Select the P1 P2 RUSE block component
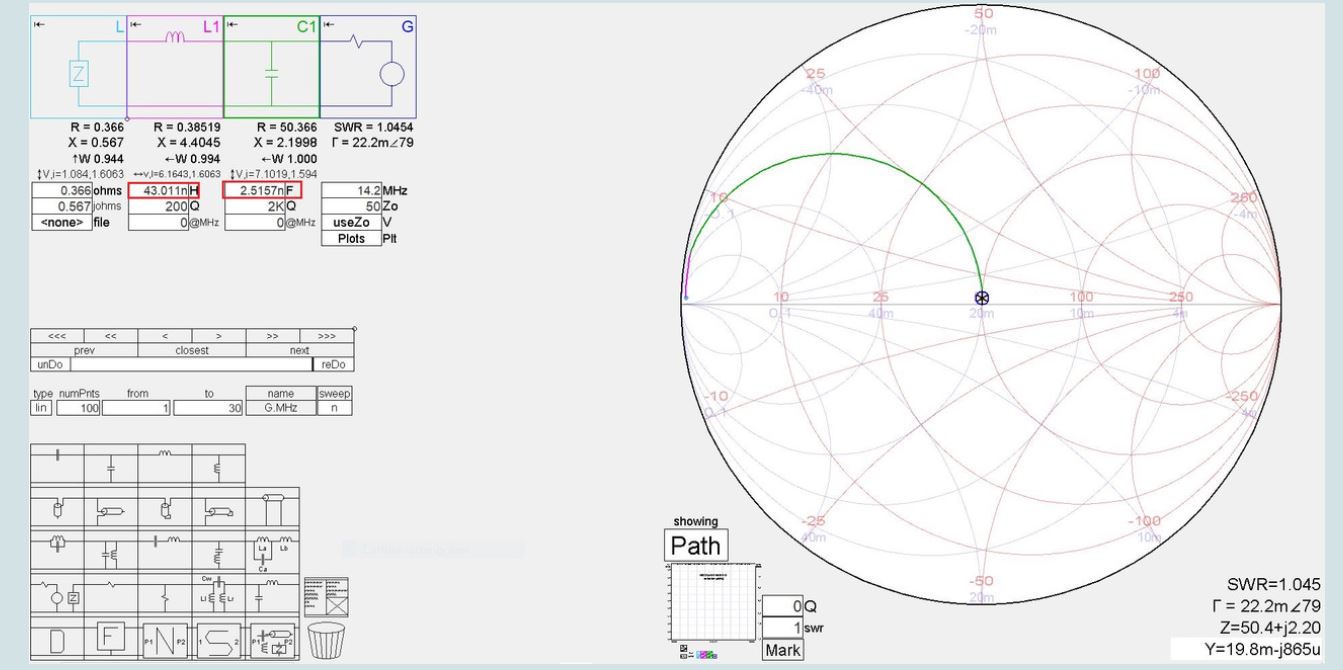1343x670 pixels. (x=273, y=638)
